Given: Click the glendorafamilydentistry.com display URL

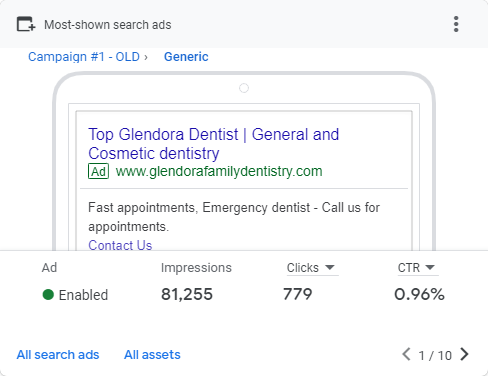Looking at the screenshot, I should point(219,171).
